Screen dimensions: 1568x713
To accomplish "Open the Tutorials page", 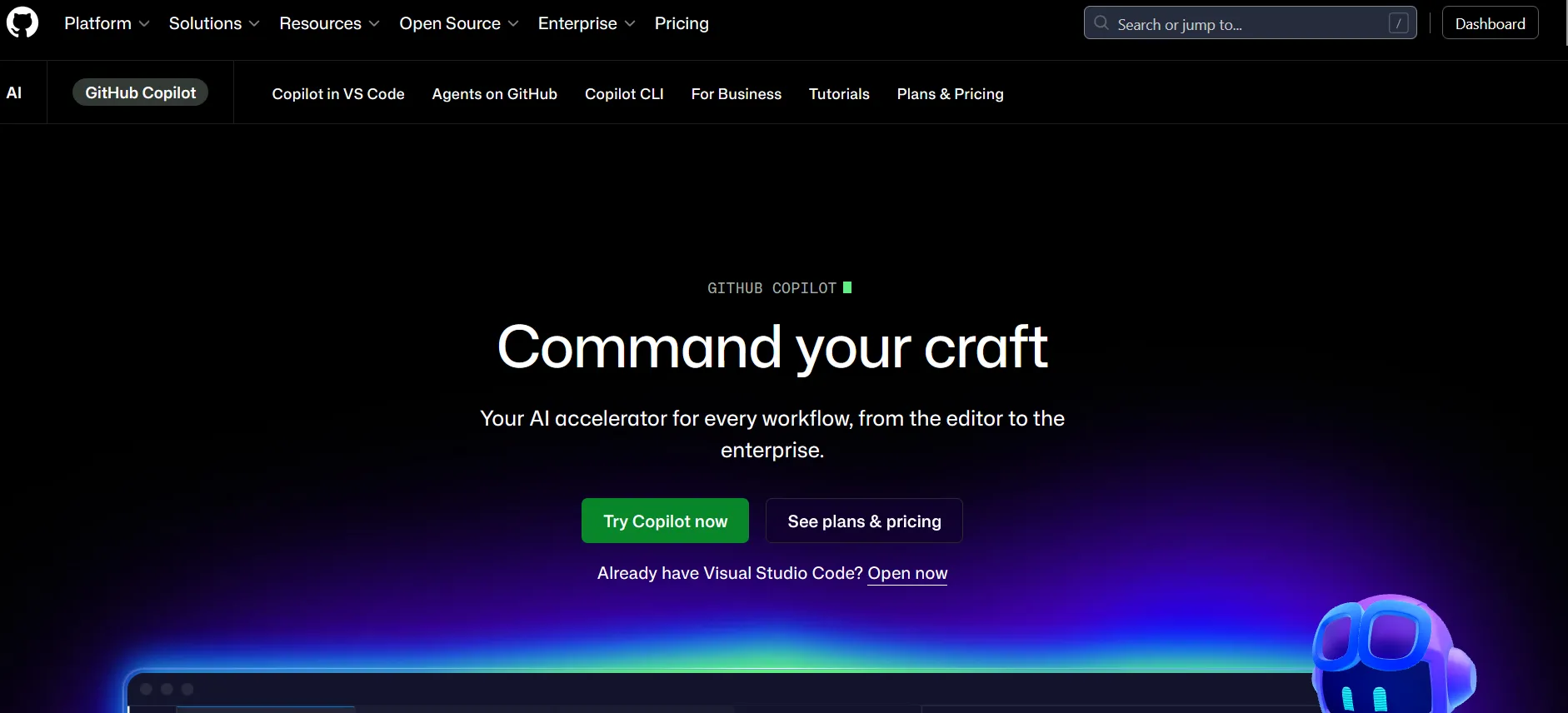I will [x=839, y=94].
